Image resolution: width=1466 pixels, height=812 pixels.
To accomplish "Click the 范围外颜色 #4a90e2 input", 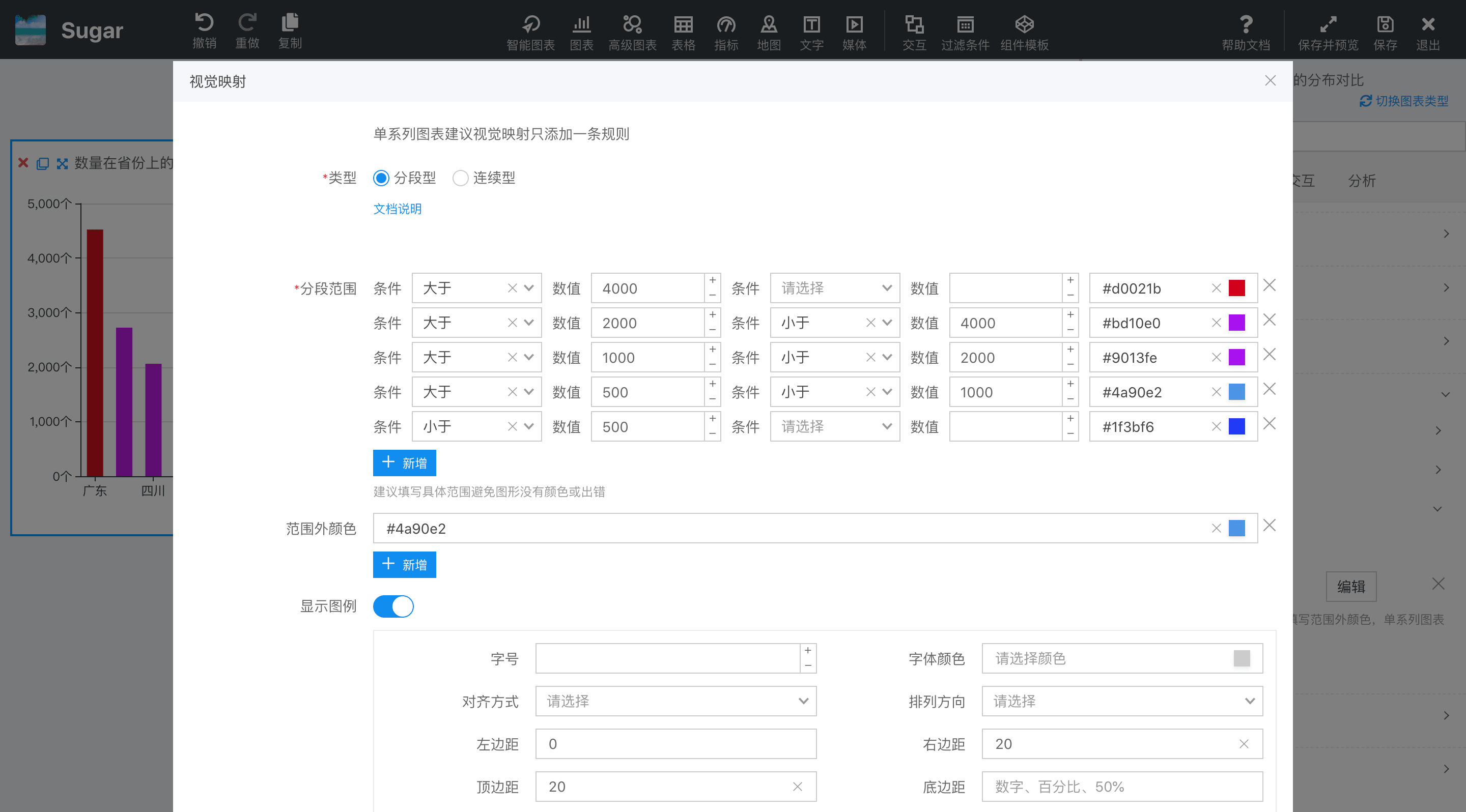I will pos(815,528).
